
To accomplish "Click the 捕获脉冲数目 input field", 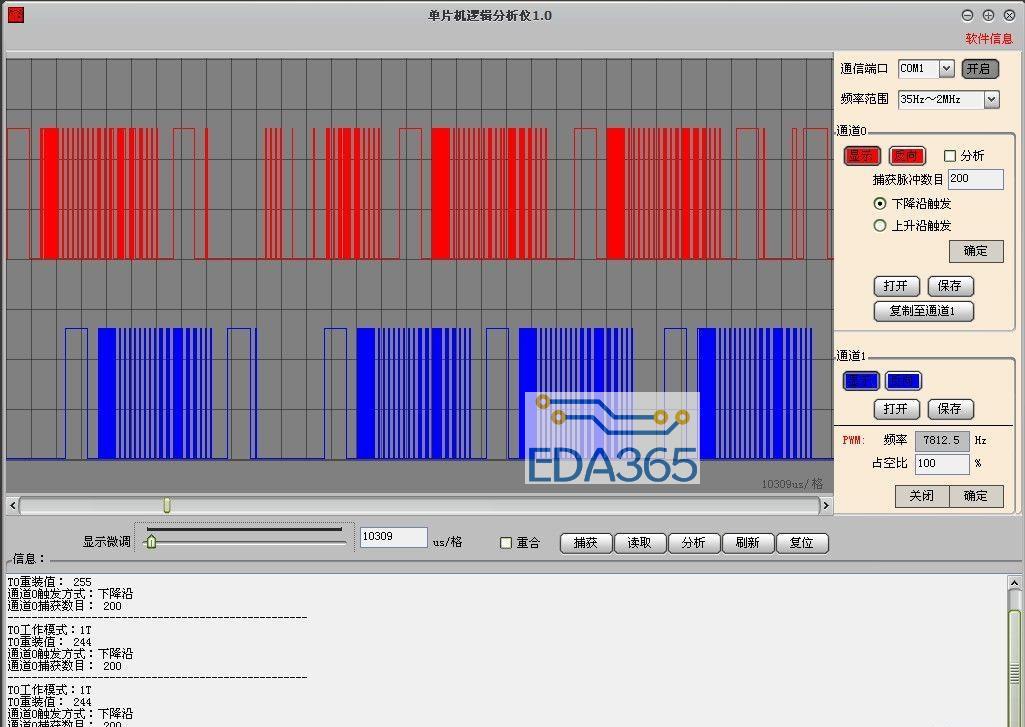I will (975, 179).
